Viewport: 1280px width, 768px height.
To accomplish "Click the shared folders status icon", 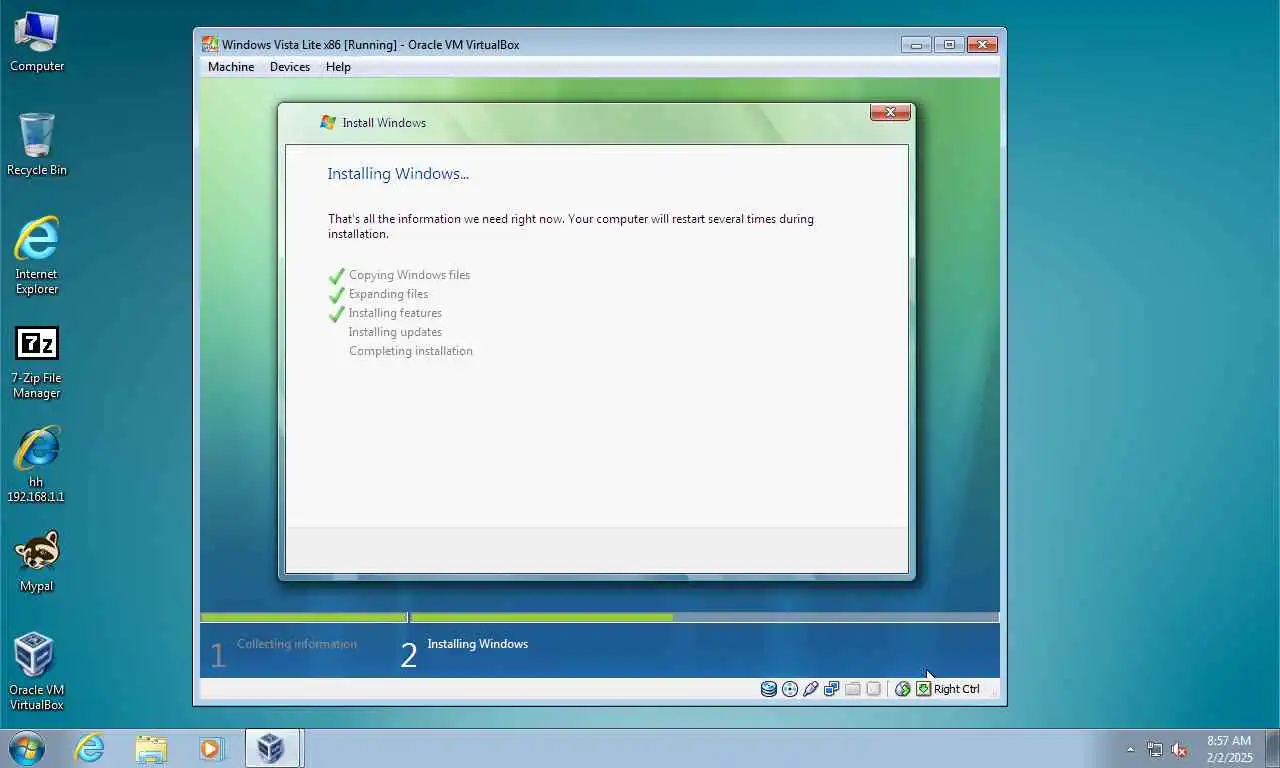I will [853, 689].
